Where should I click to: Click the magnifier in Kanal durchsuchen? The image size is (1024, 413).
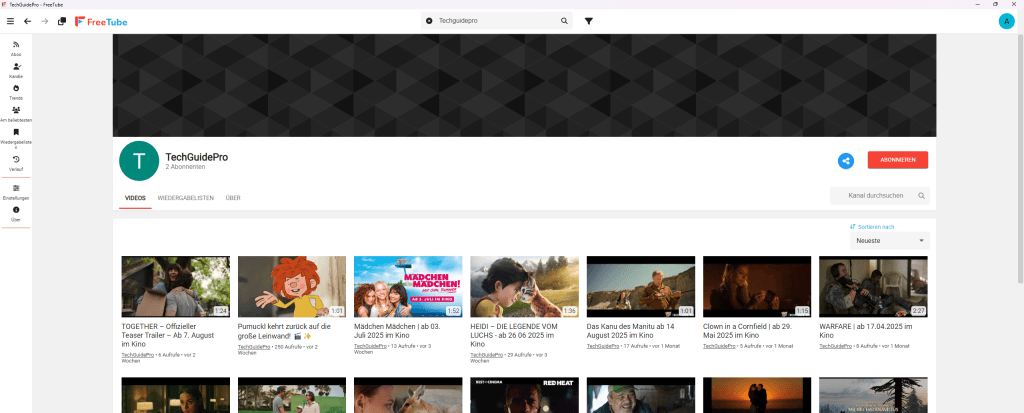921,195
